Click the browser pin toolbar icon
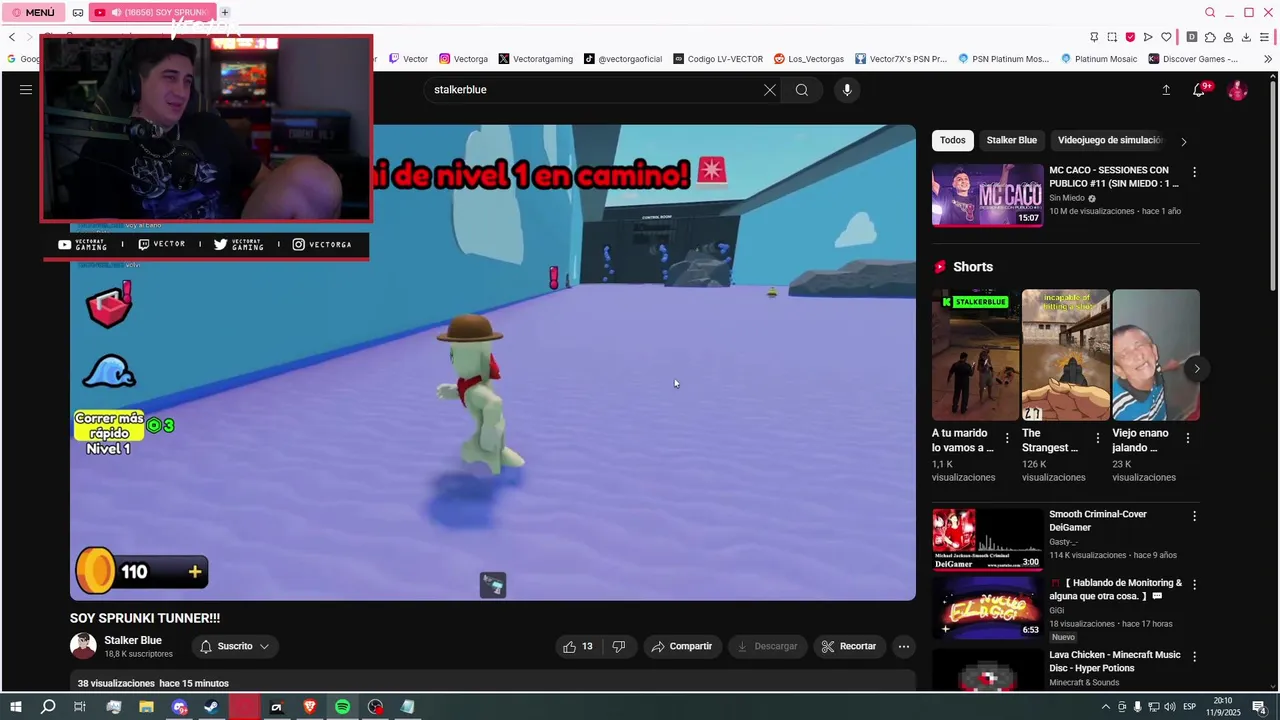Screen dimensions: 1280x720 coord(1094,37)
